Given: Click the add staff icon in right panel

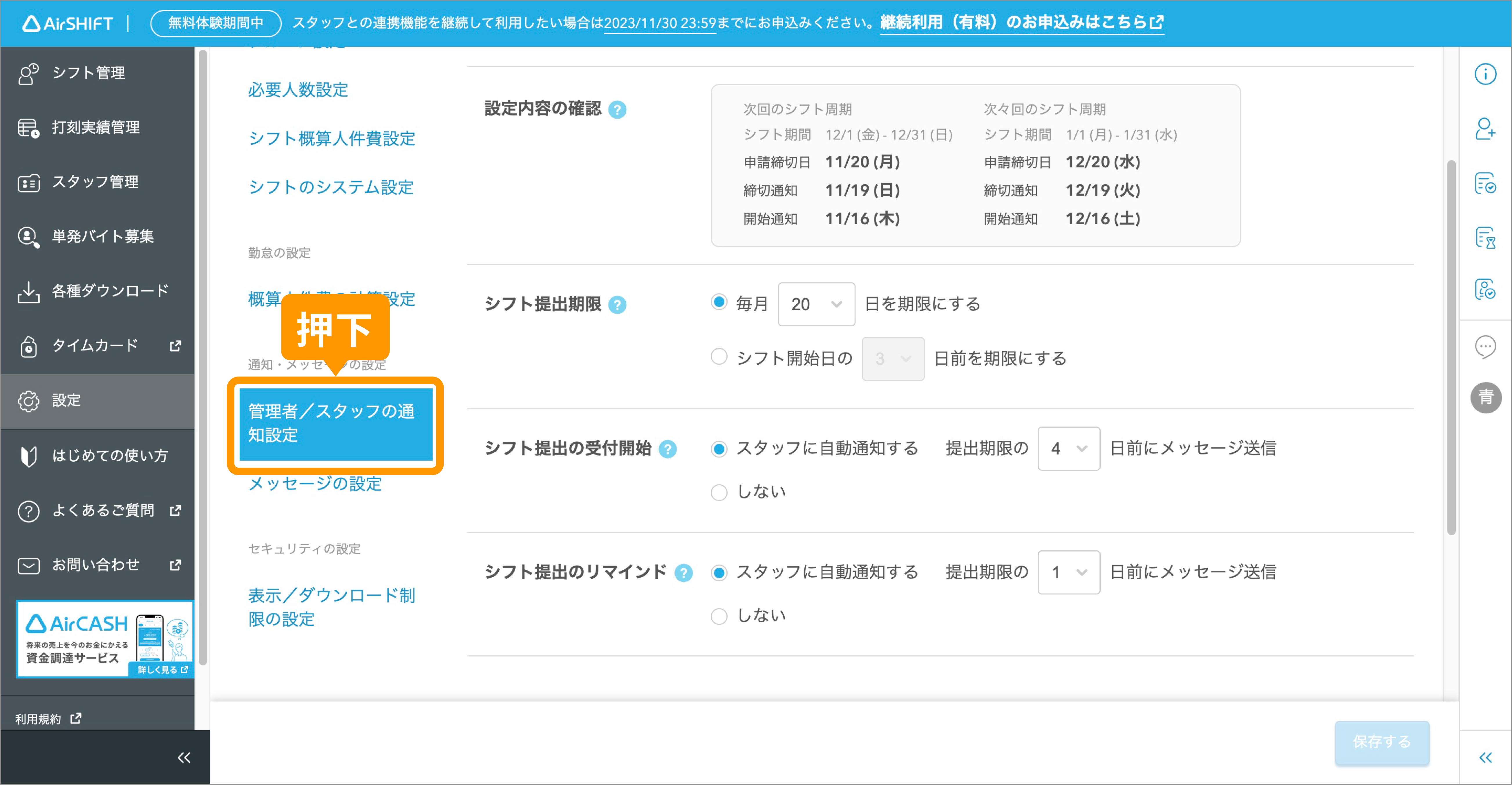Looking at the screenshot, I should click(x=1486, y=129).
